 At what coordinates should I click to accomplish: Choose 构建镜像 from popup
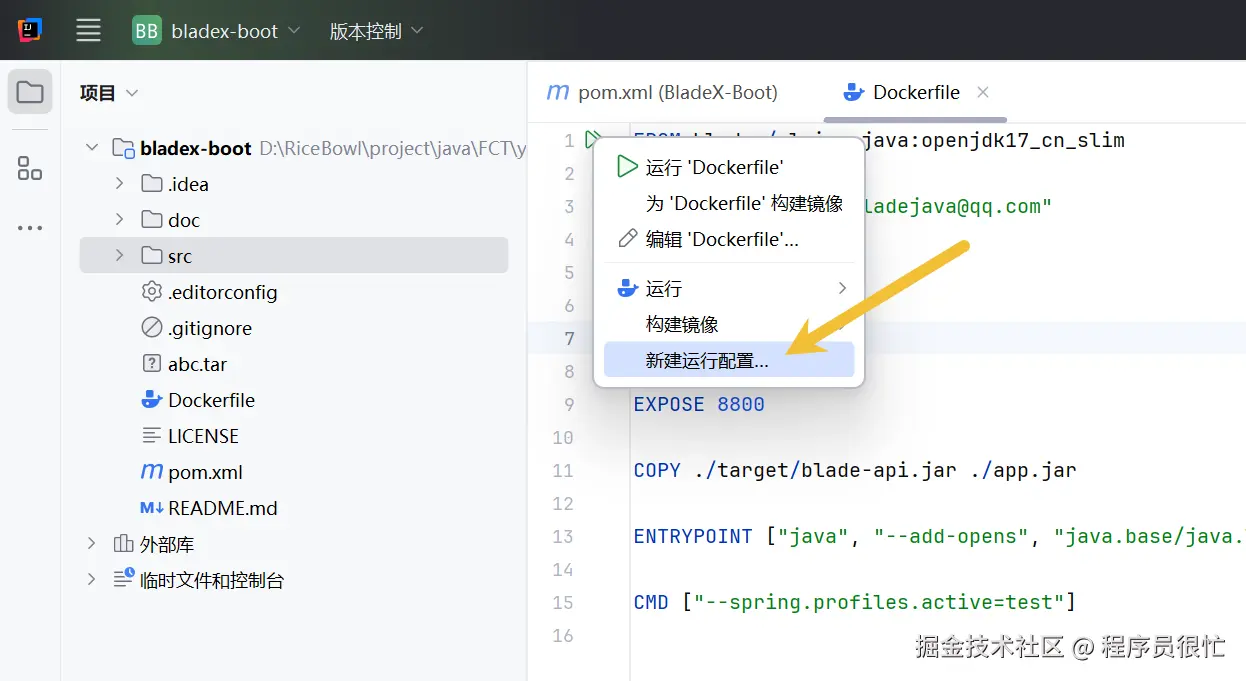(x=729, y=324)
